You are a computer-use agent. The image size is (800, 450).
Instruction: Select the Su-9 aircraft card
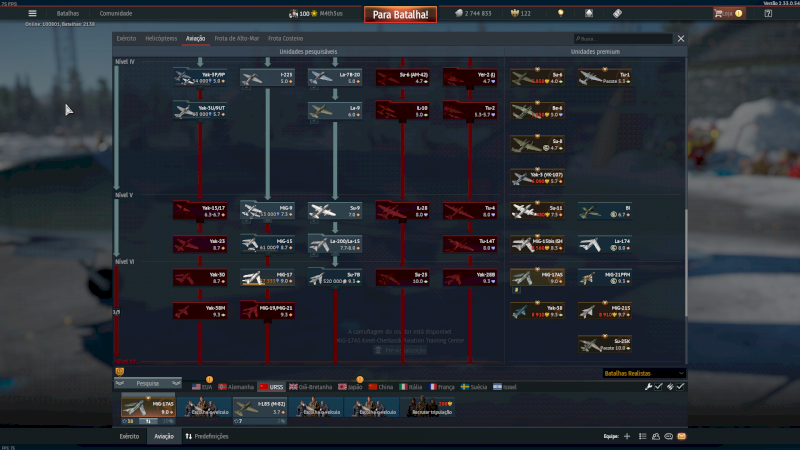click(335, 211)
